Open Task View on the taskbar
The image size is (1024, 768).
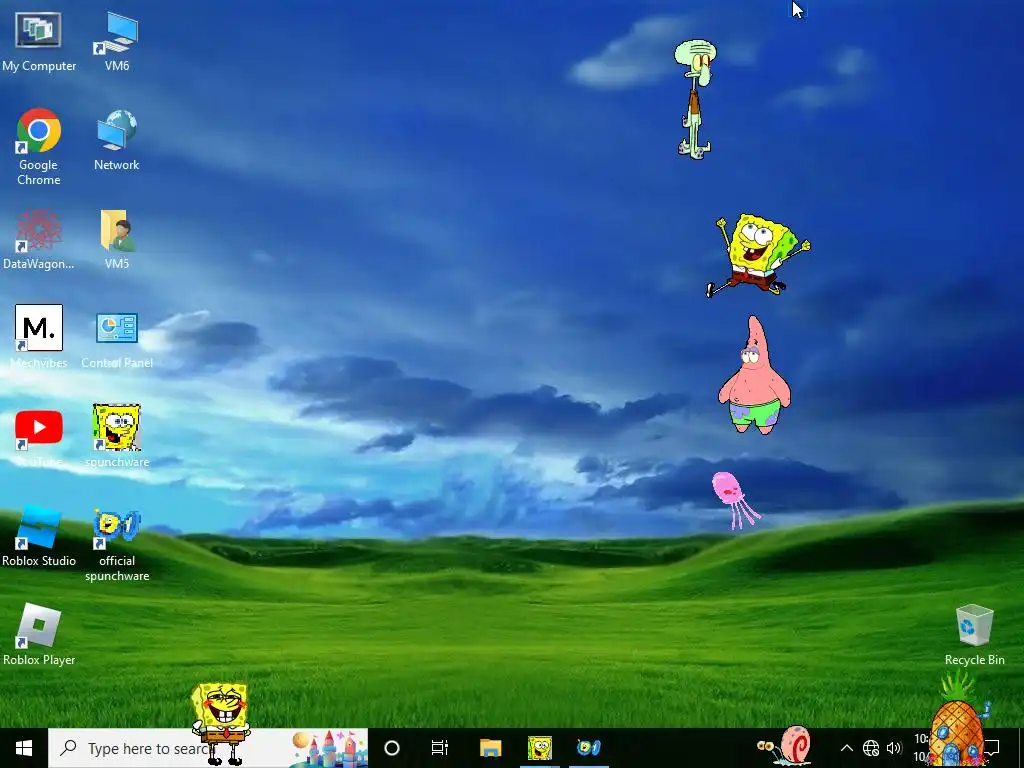point(440,748)
